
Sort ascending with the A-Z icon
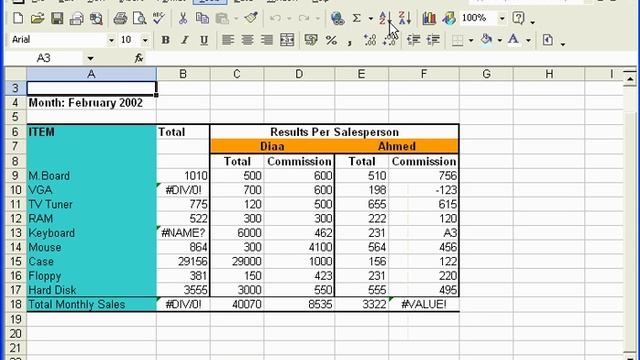click(x=384, y=18)
